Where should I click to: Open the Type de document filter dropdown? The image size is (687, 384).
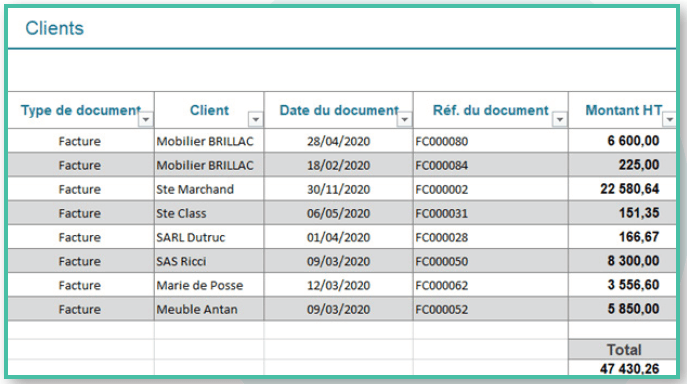coord(146,119)
